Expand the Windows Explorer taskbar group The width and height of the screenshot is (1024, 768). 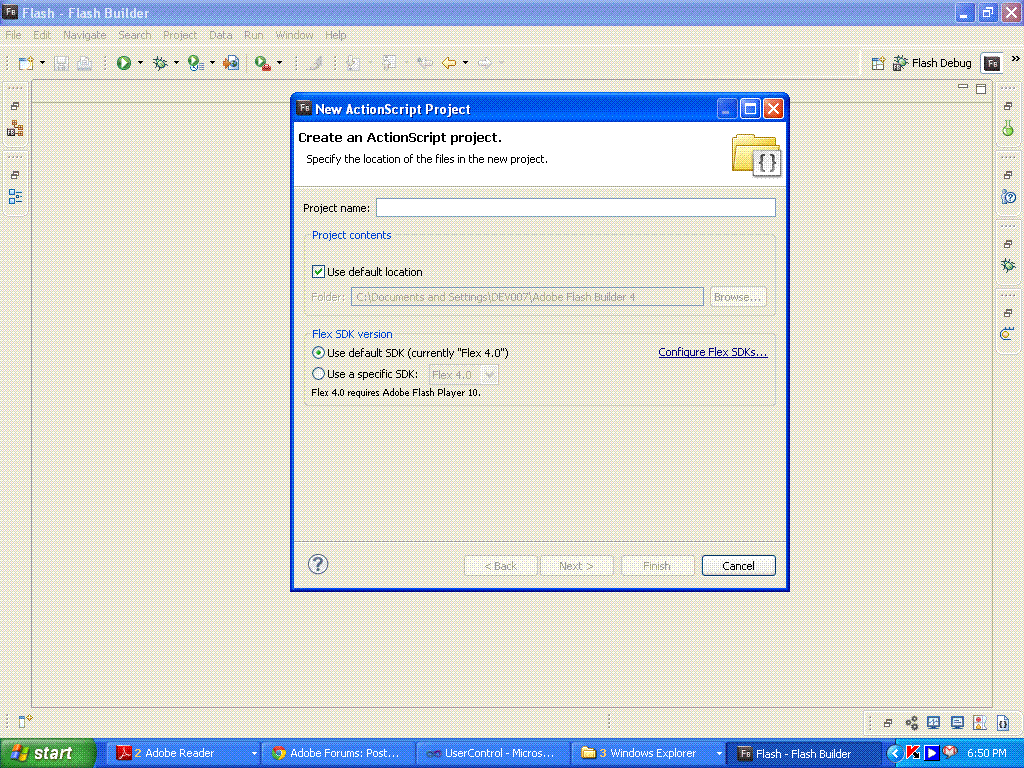click(719, 753)
